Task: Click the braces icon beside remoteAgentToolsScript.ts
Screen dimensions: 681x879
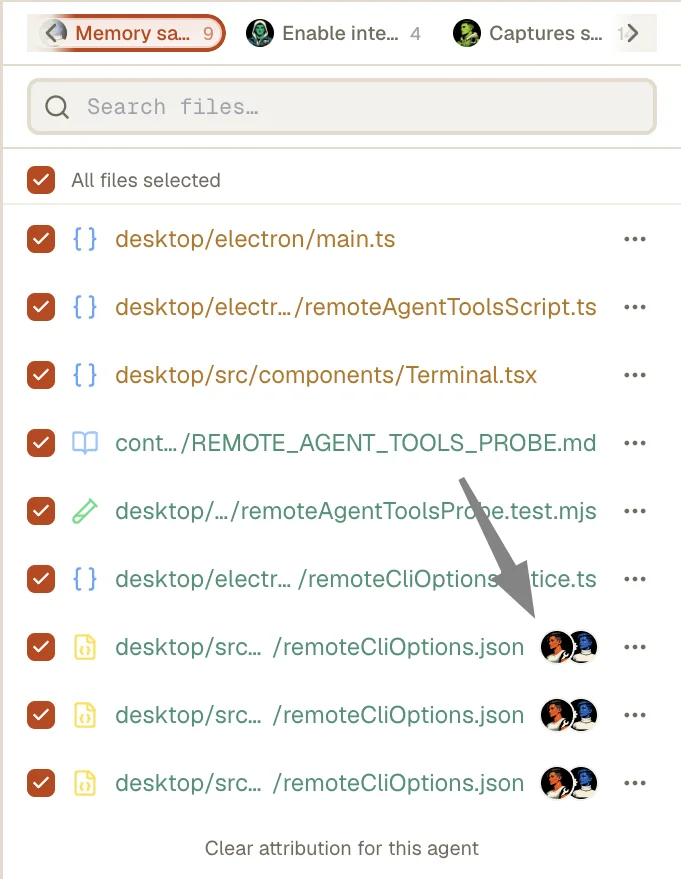Action: pos(85,307)
